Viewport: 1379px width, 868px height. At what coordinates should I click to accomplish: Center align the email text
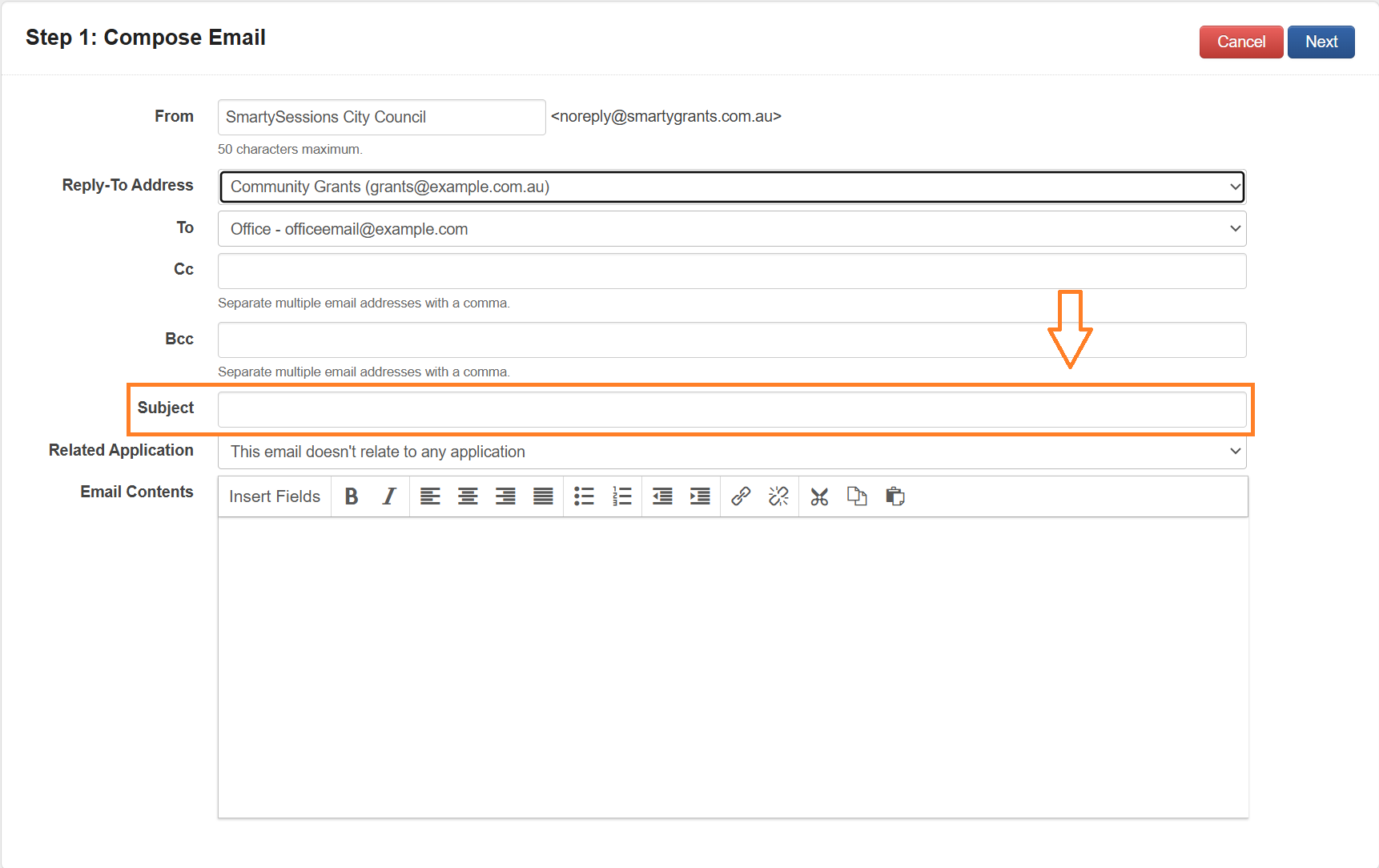coord(468,496)
